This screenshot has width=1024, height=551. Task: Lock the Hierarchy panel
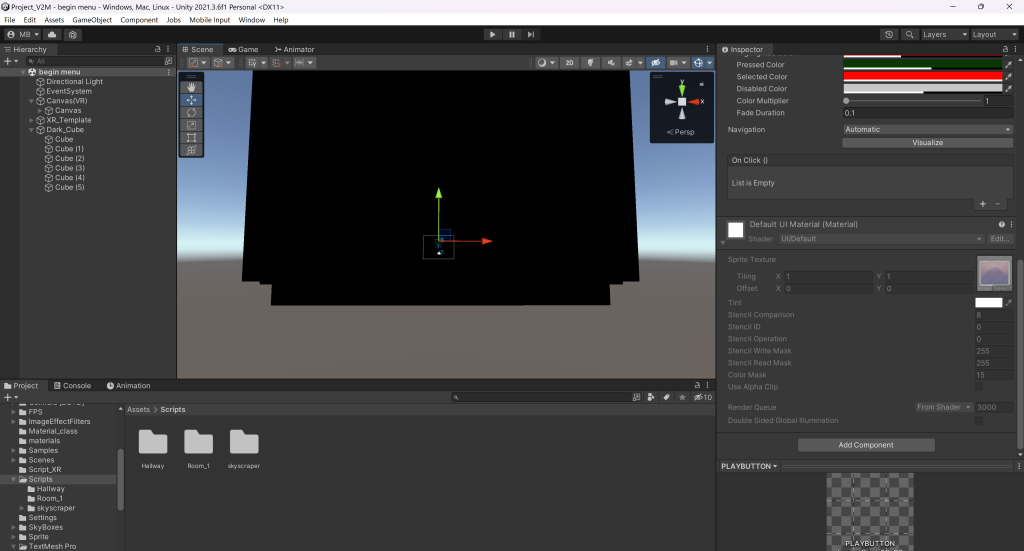pos(157,49)
